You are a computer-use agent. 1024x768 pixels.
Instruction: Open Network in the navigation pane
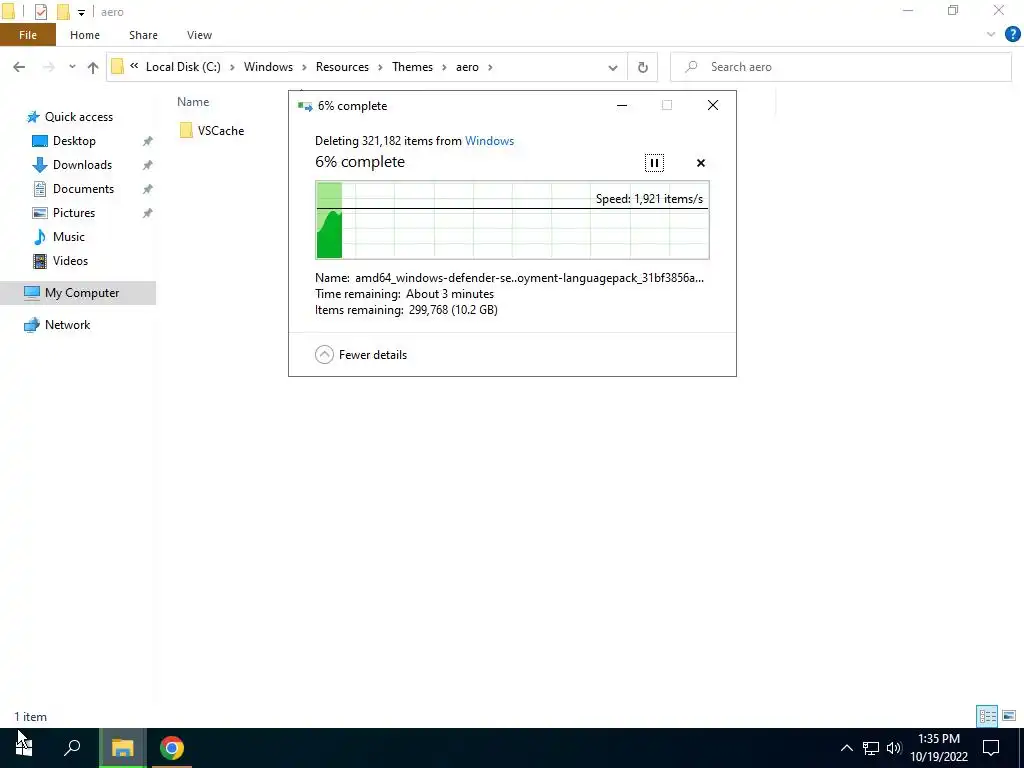click(x=67, y=325)
